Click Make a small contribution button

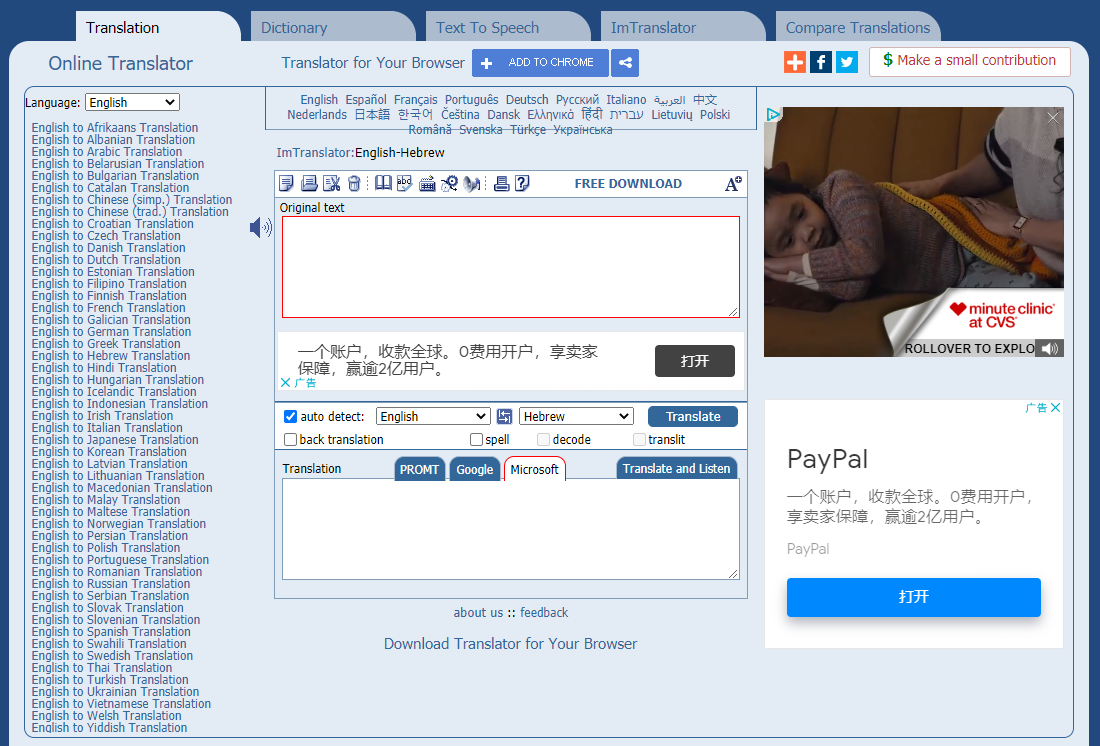tap(970, 61)
